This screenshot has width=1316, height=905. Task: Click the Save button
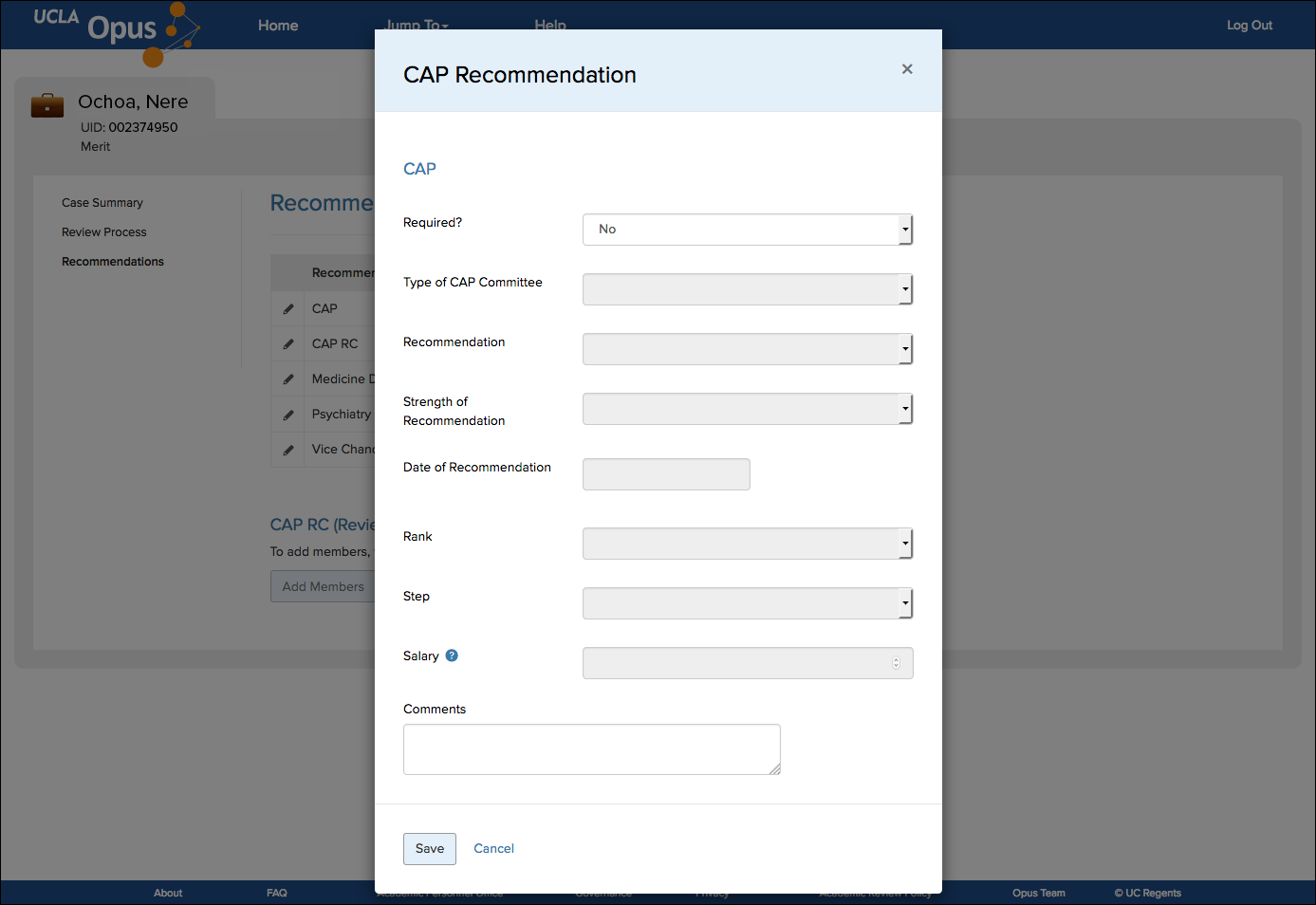click(x=430, y=849)
